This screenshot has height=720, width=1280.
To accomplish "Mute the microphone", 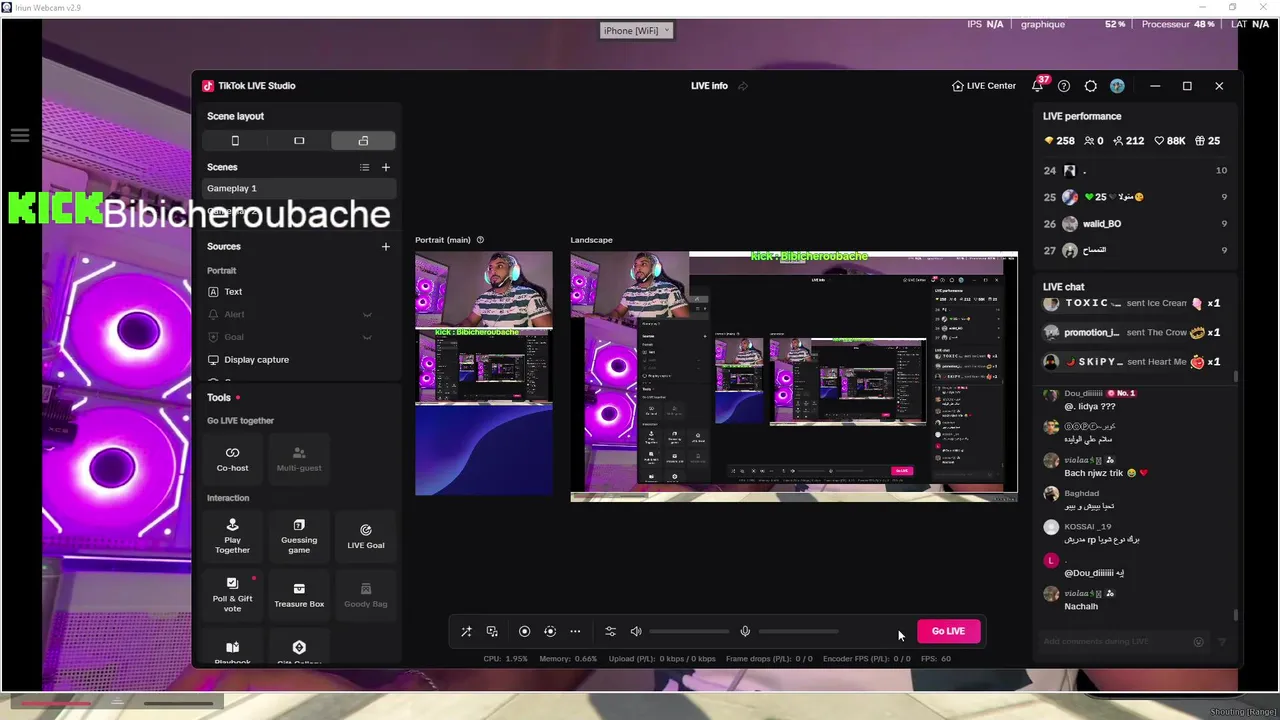I will (x=745, y=631).
